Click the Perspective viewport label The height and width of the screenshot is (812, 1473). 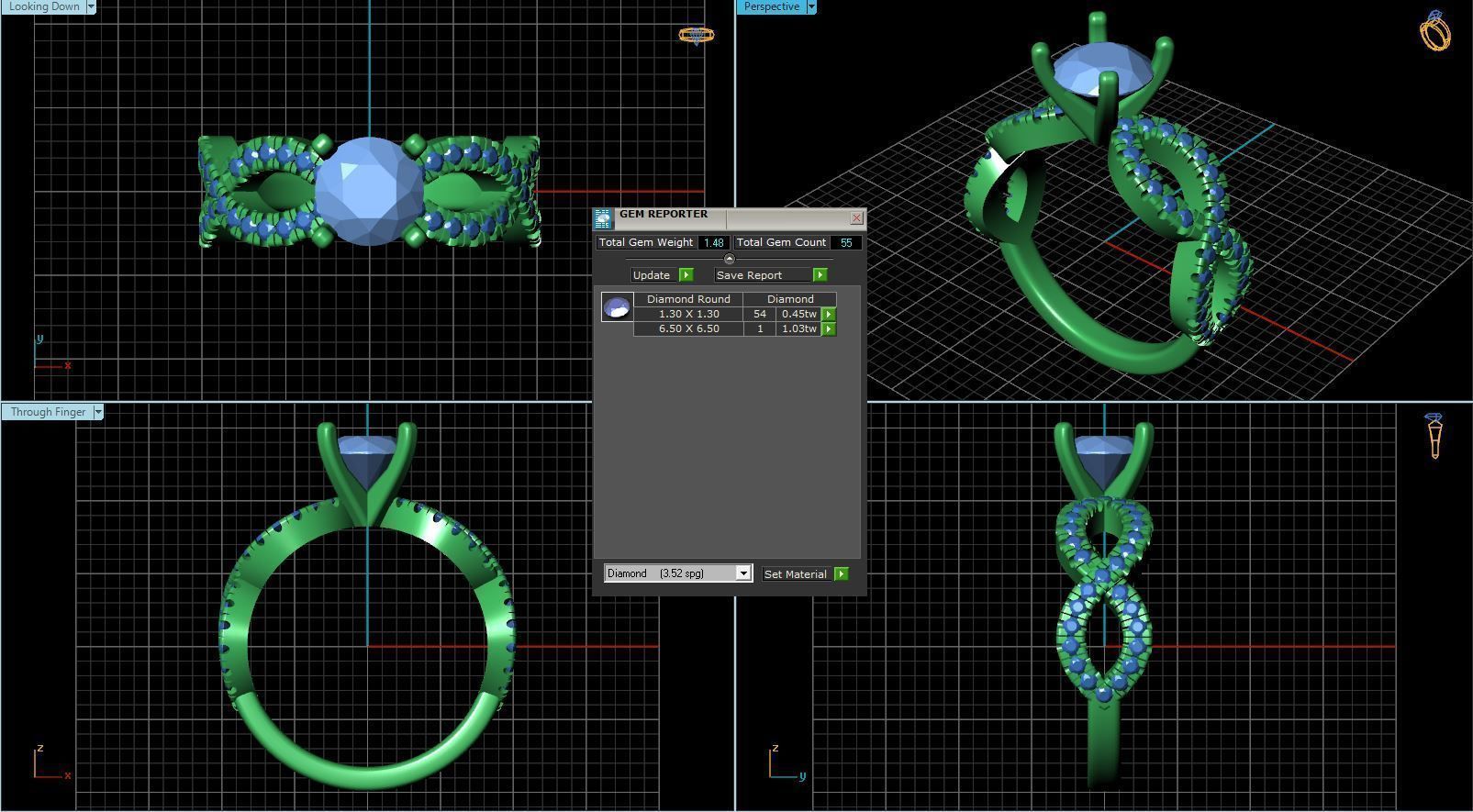pyautogui.click(x=772, y=6)
